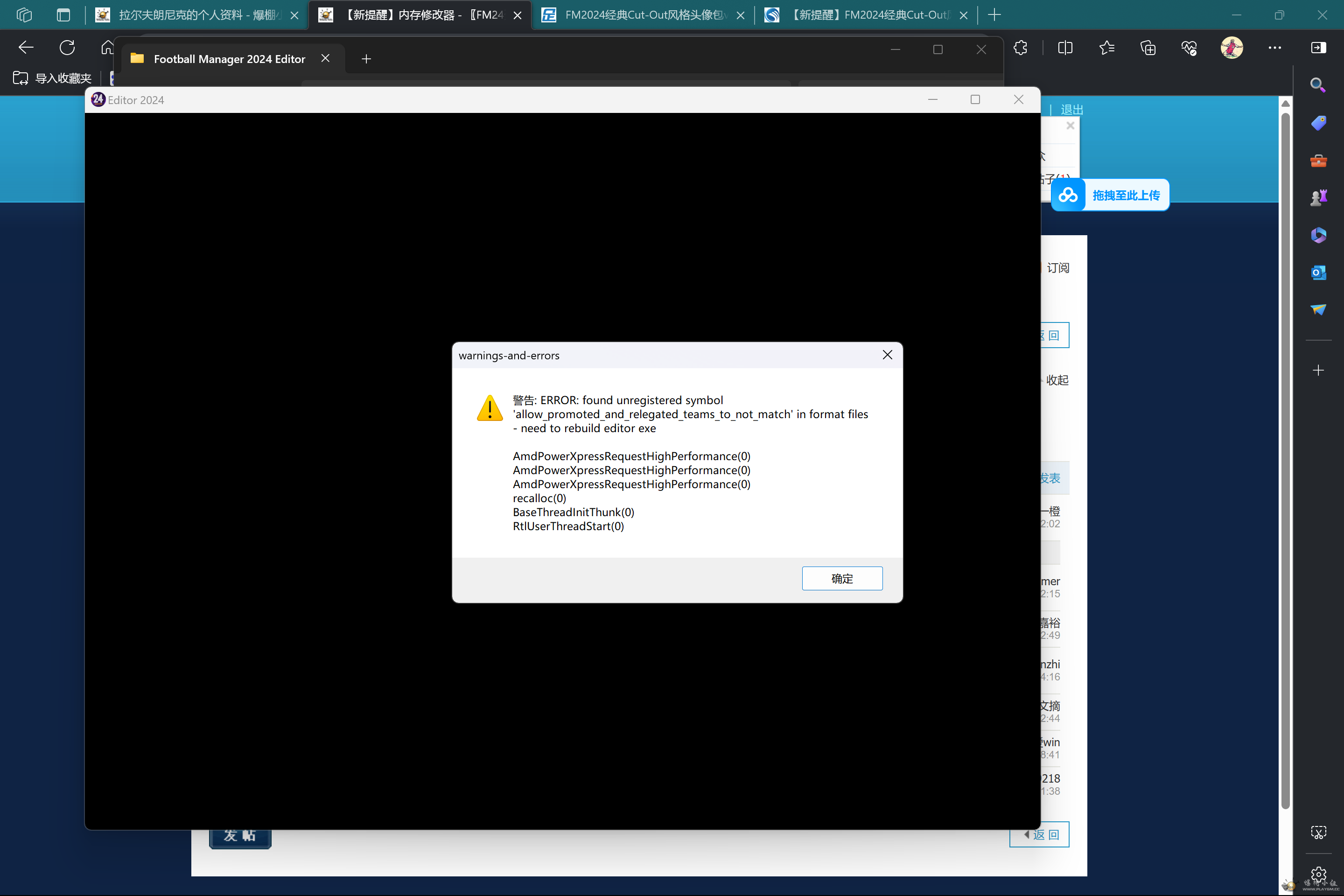Close the warnings-and-errors dialog with its X

(x=887, y=355)
